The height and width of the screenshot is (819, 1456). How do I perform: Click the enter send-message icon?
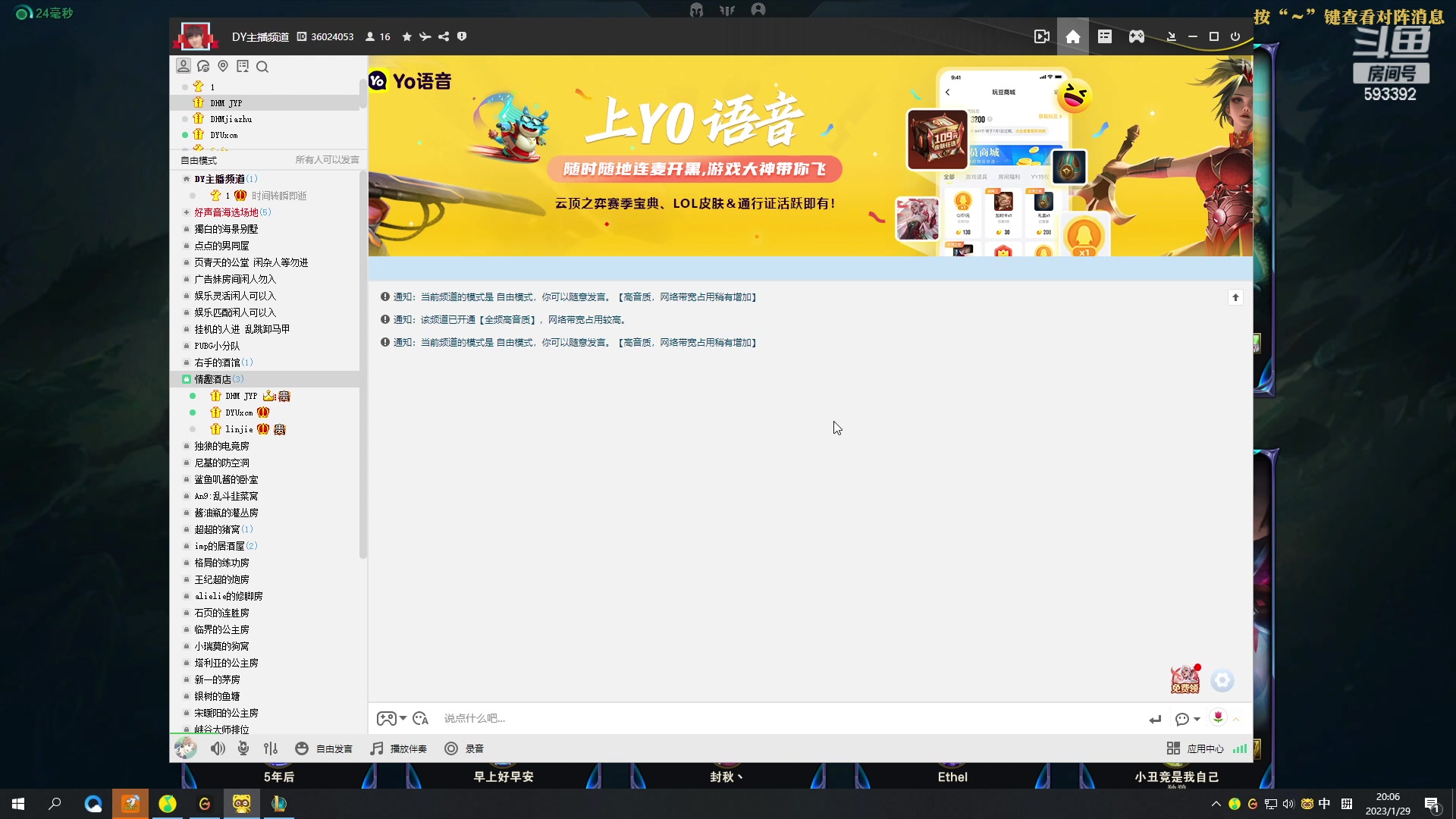click(x=1155, y=719)
